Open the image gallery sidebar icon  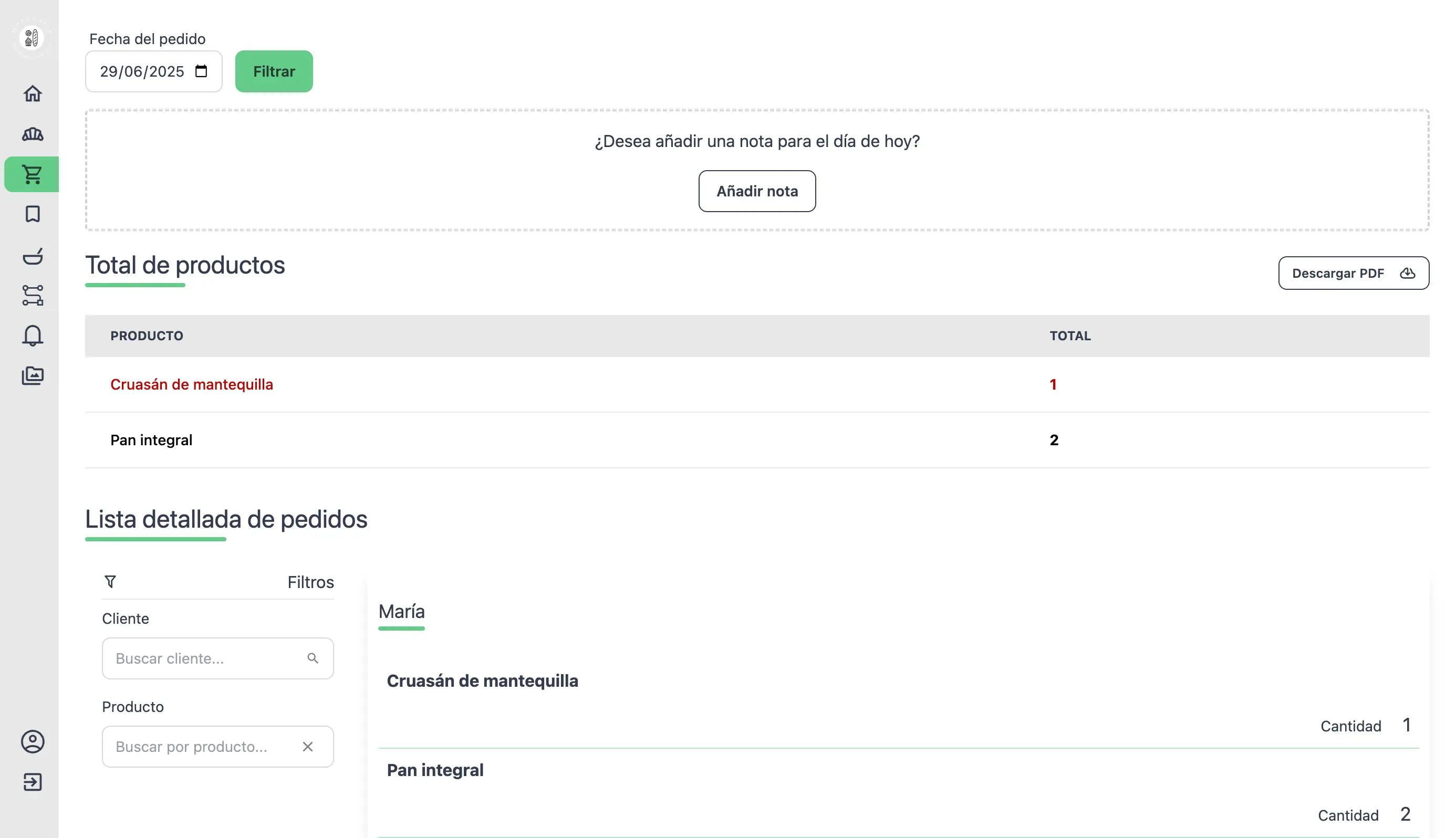pyautogui.click(x=32, y=376)
